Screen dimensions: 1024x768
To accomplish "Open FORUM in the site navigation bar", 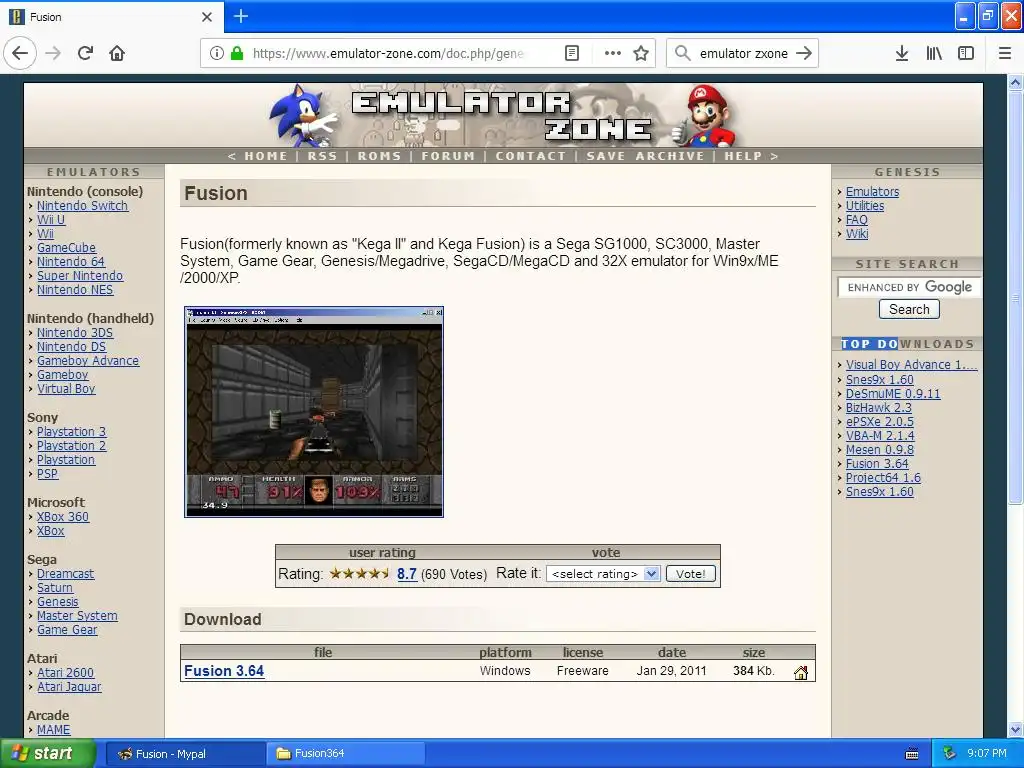I will tap(448, 156).
